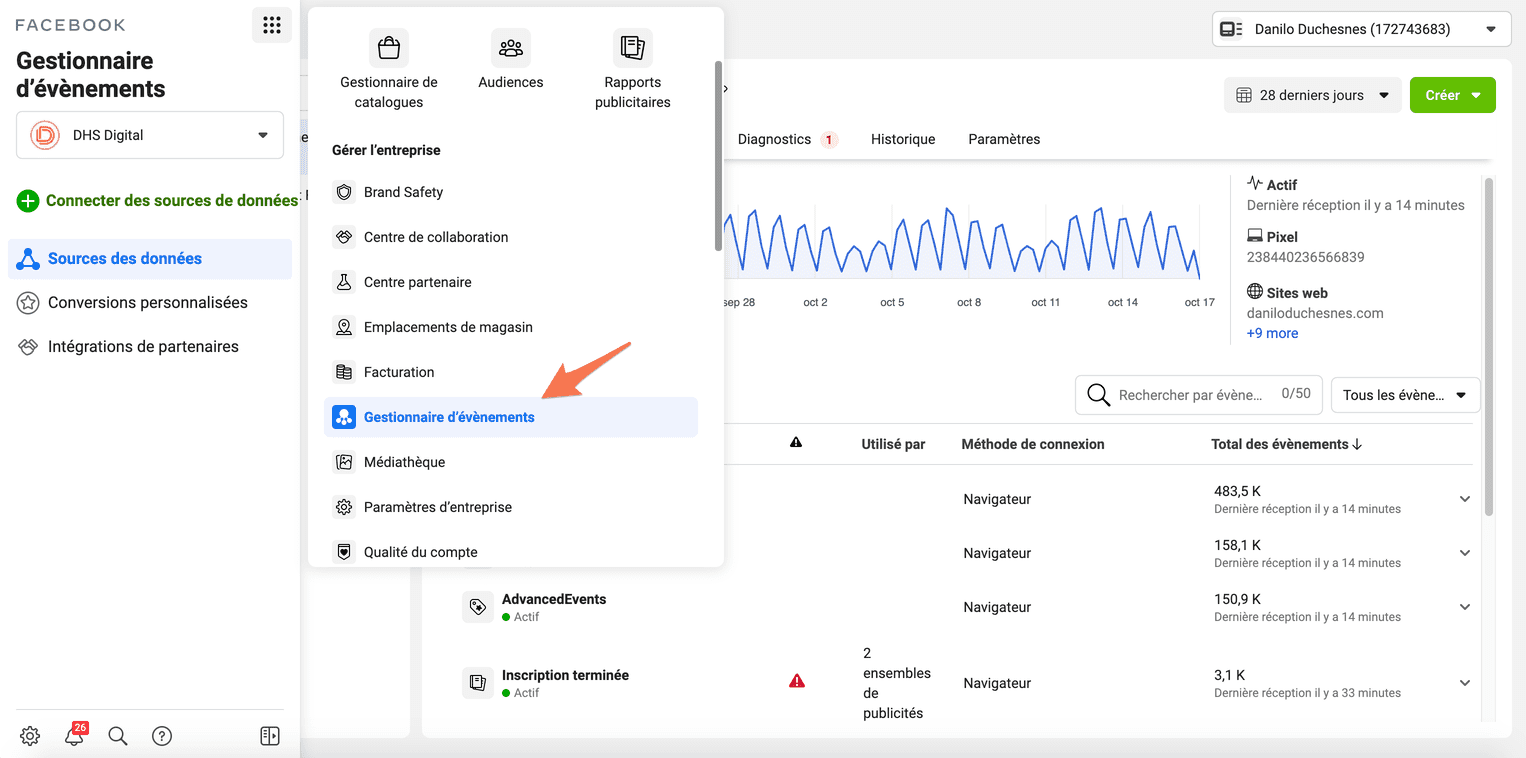Screen dimensions: 1526x758
Task: Open the DHS Digital business dropdown
Action: 150,135
